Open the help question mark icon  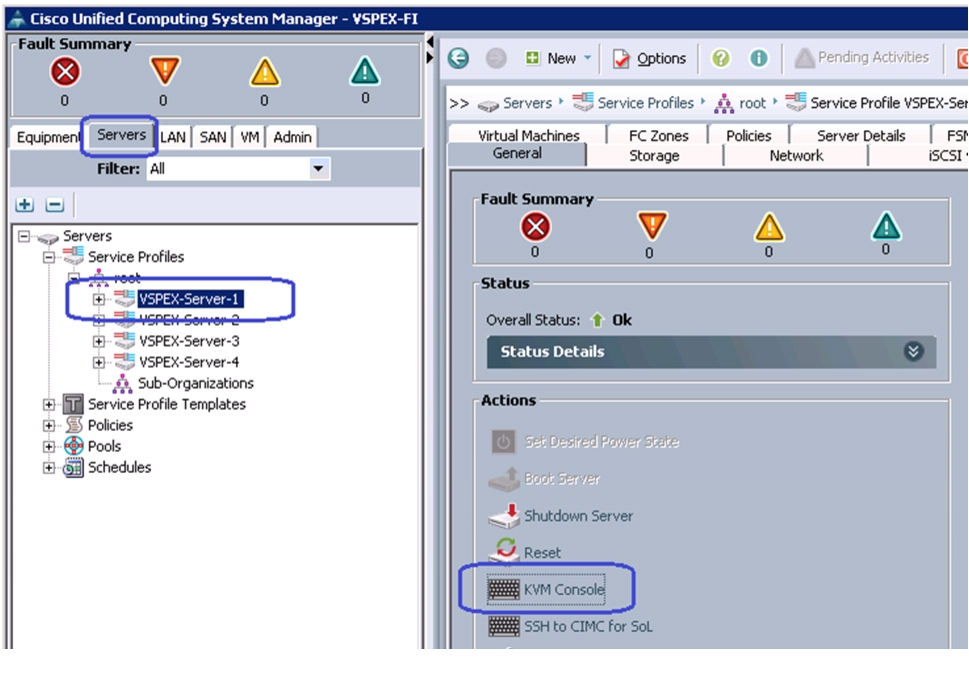point(720,59)
